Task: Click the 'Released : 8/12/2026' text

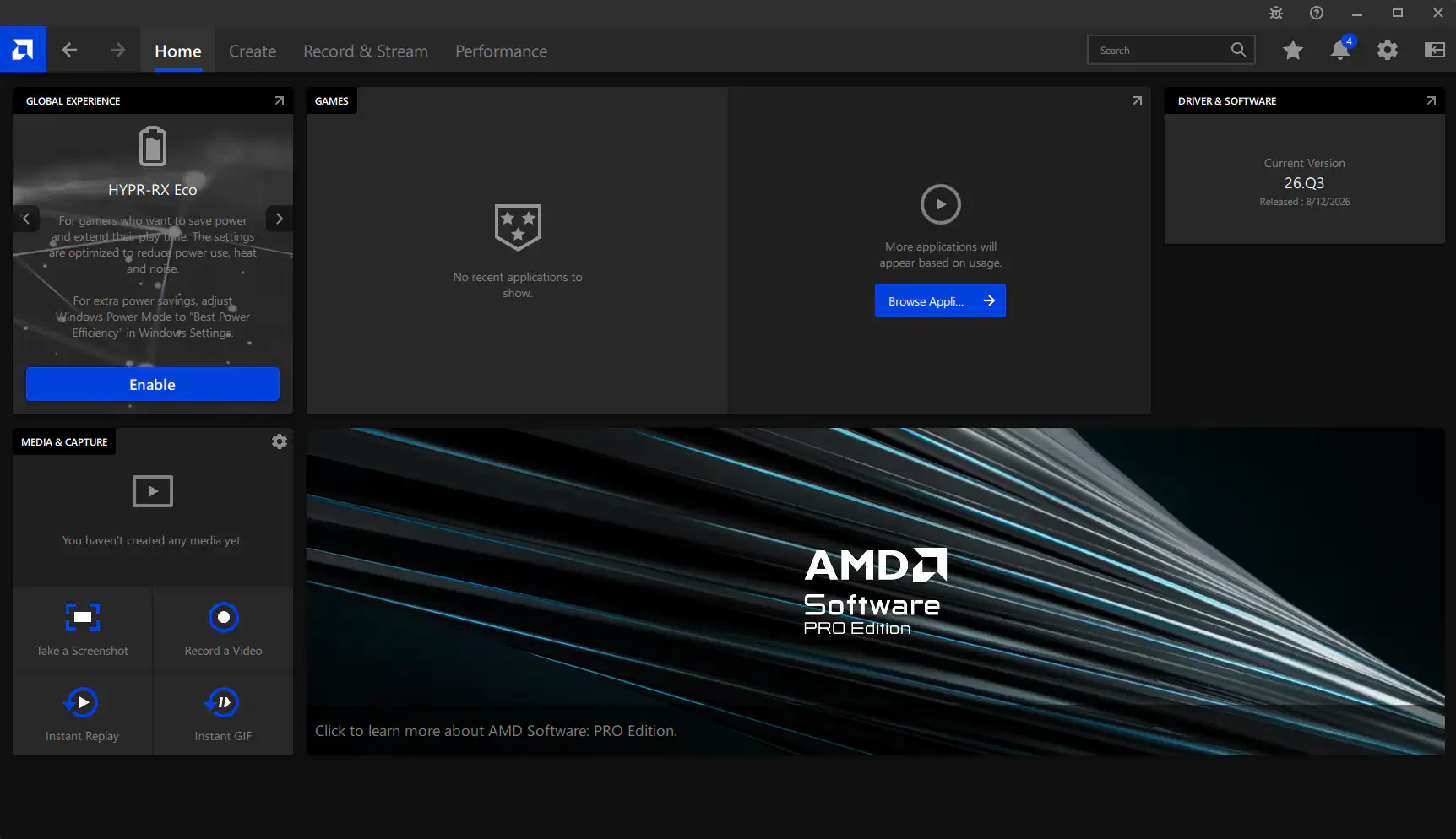Action: [x=1304, y=202]
